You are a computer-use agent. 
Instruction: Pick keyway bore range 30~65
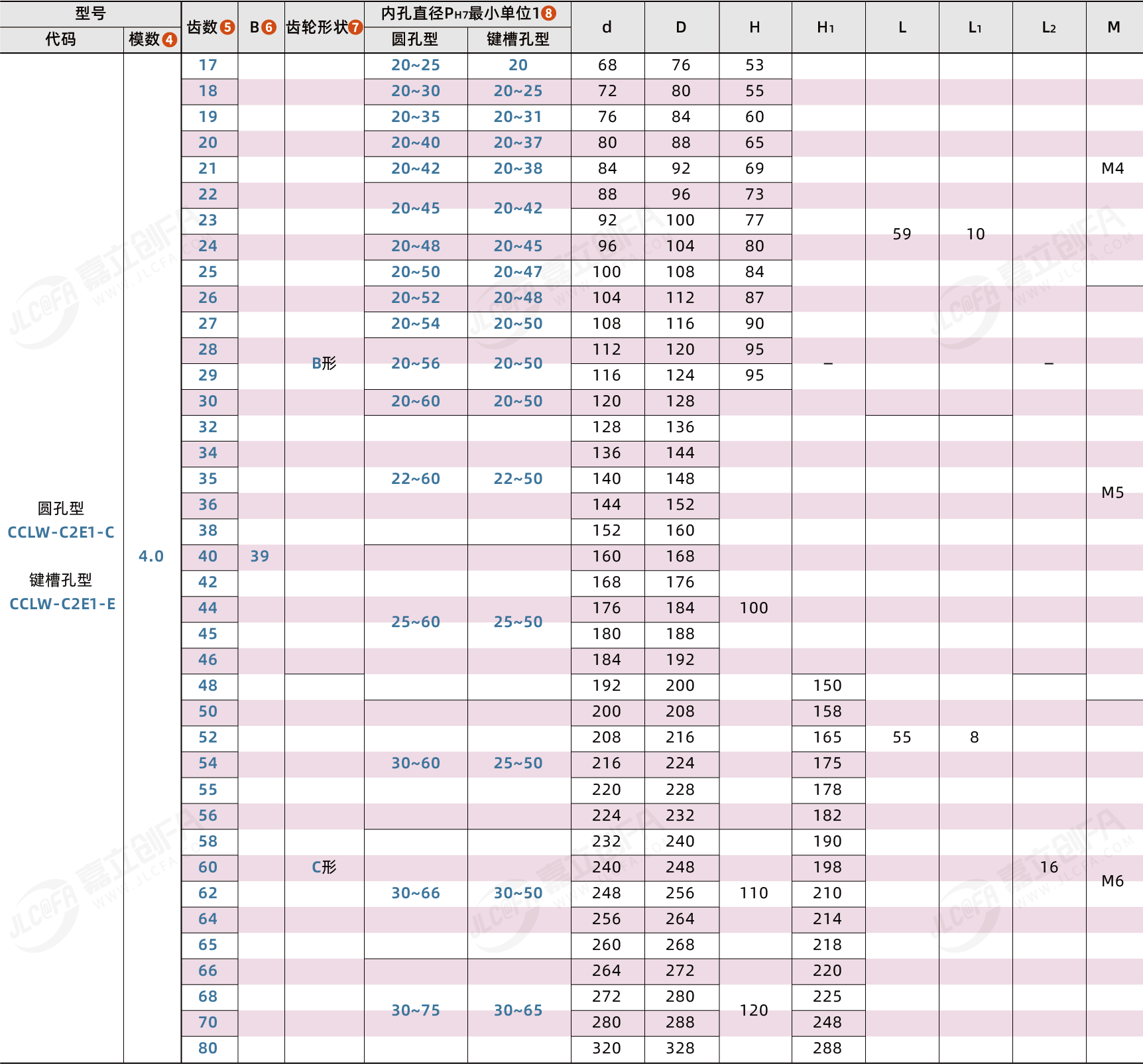point(518,1010)
